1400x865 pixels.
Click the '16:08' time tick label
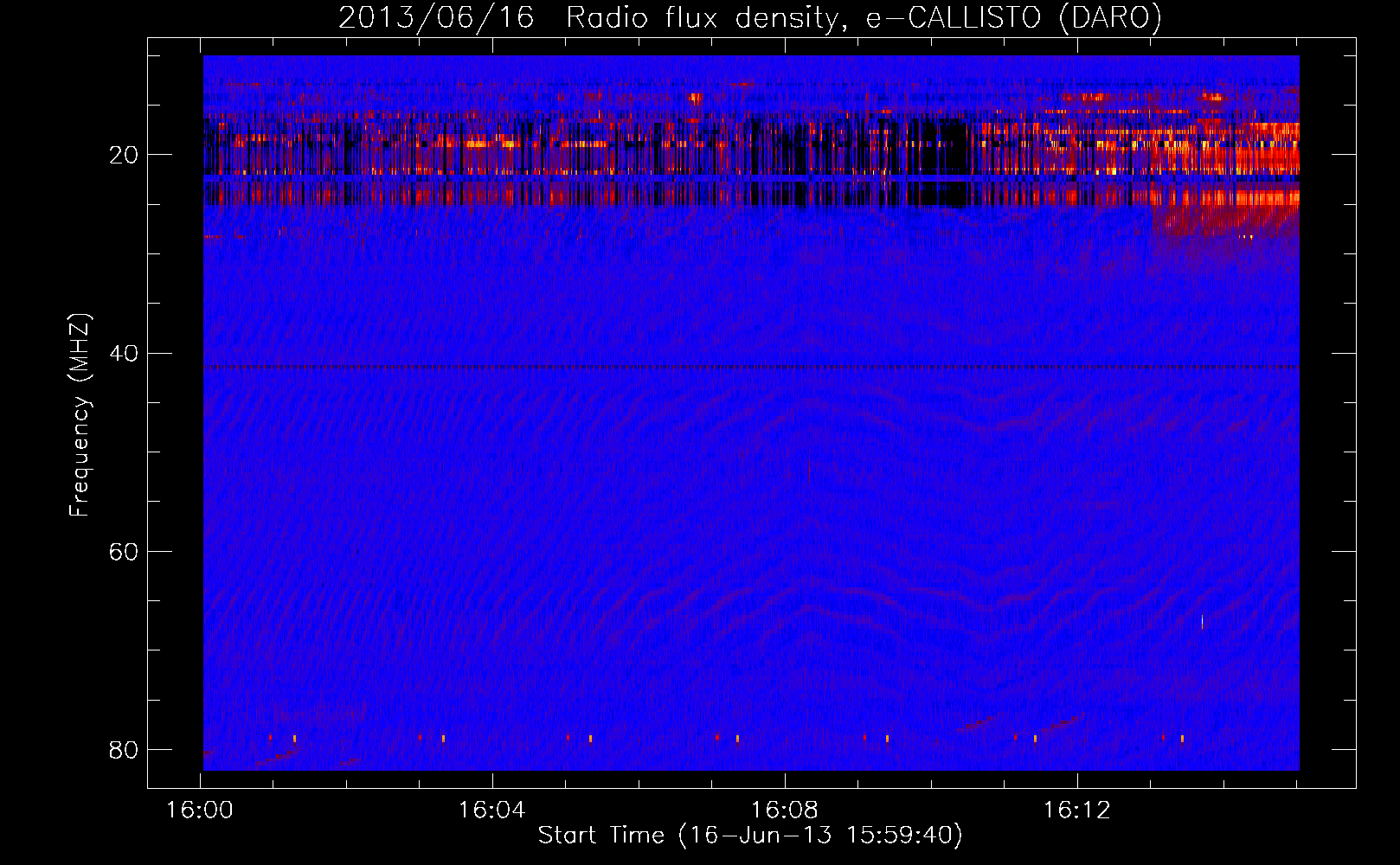(x=784, y=811)
